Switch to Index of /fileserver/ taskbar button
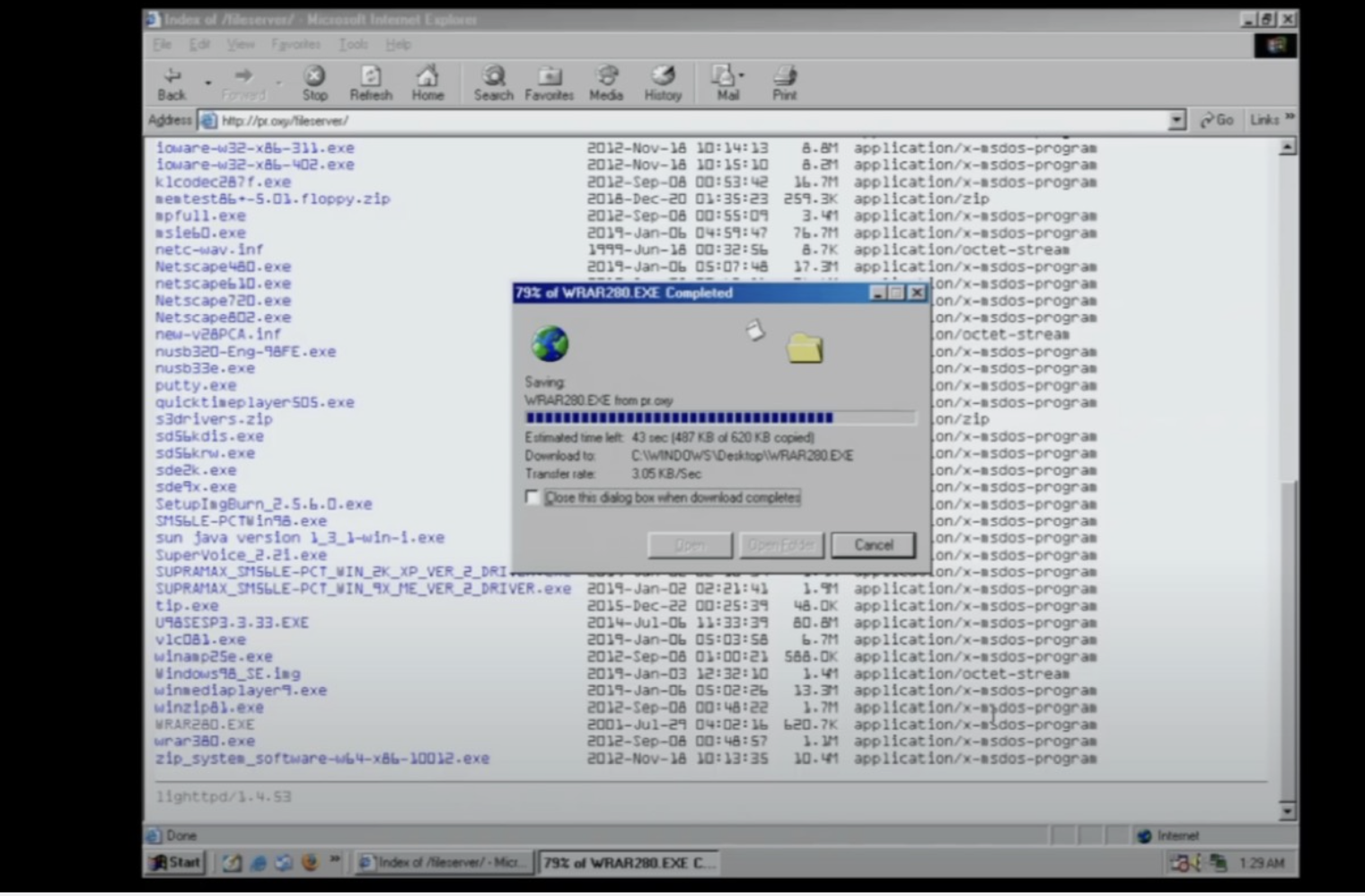The width and height of the screenshot is (1365, 896). click(x=444, y=863)
